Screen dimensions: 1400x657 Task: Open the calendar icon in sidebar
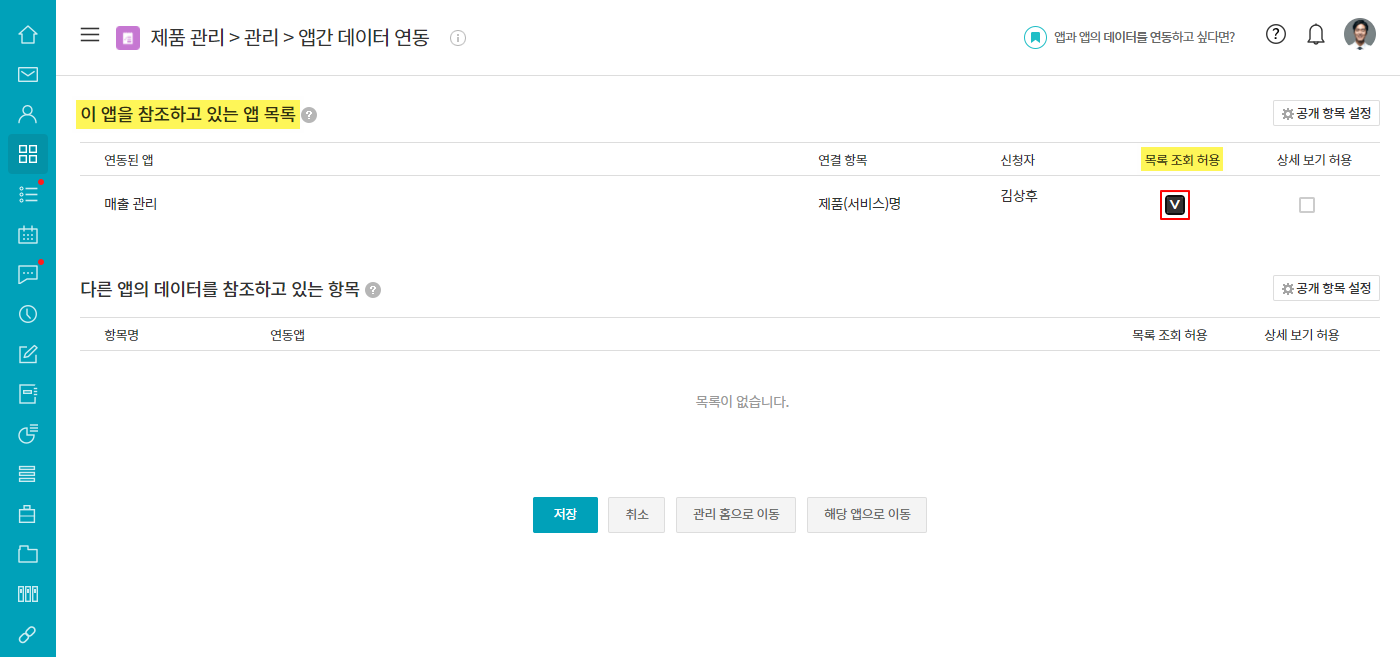28,235
